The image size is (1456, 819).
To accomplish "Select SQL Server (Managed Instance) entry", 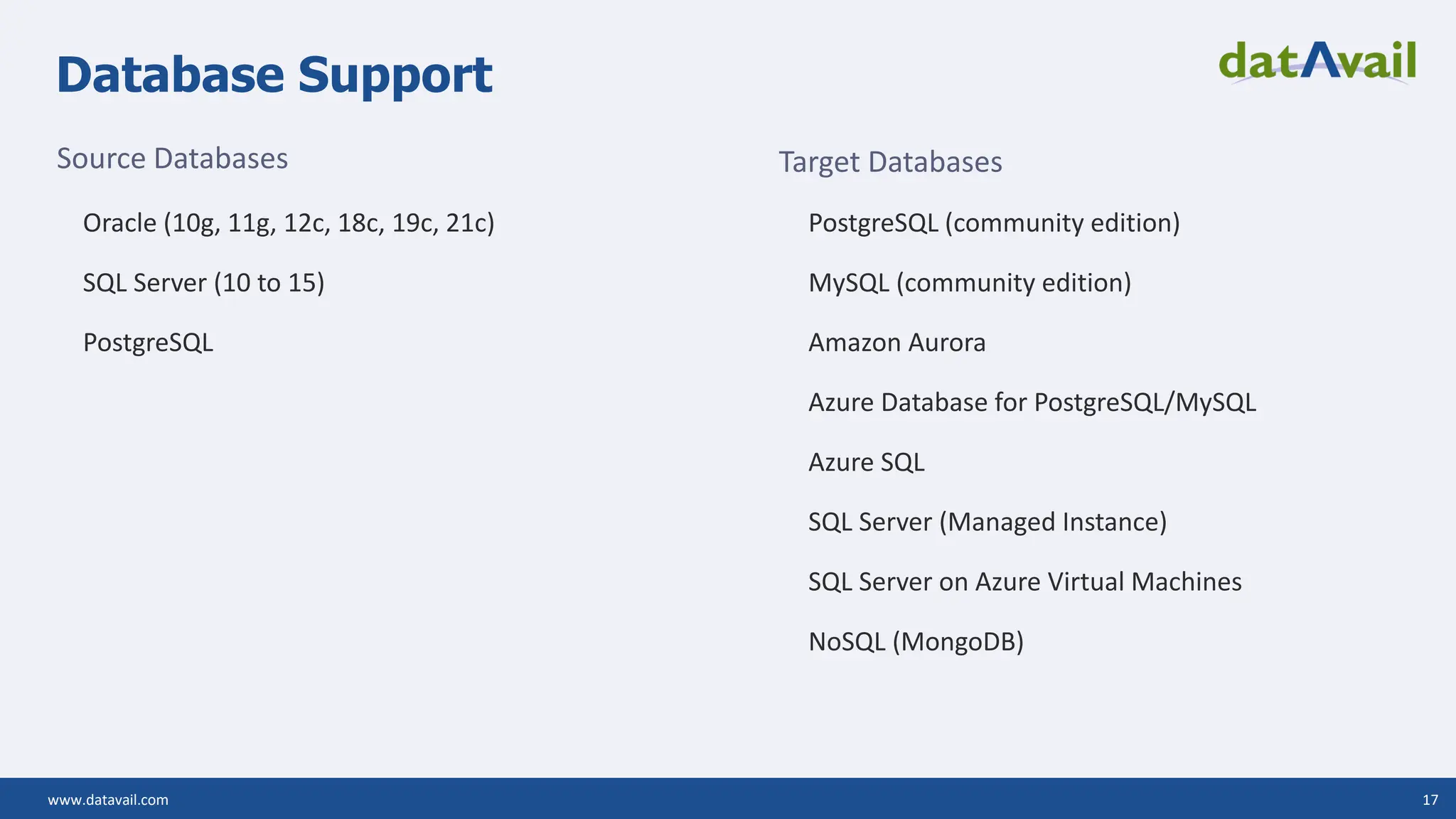I will pyautogui.click(x=987, y=522).
